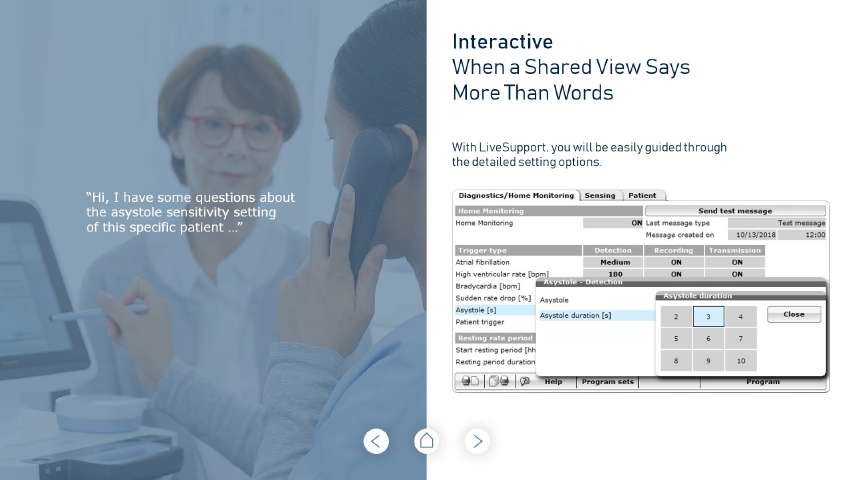
Task: Open Atrial fibrillation Detection Medium selector
Action: (613, 262)
